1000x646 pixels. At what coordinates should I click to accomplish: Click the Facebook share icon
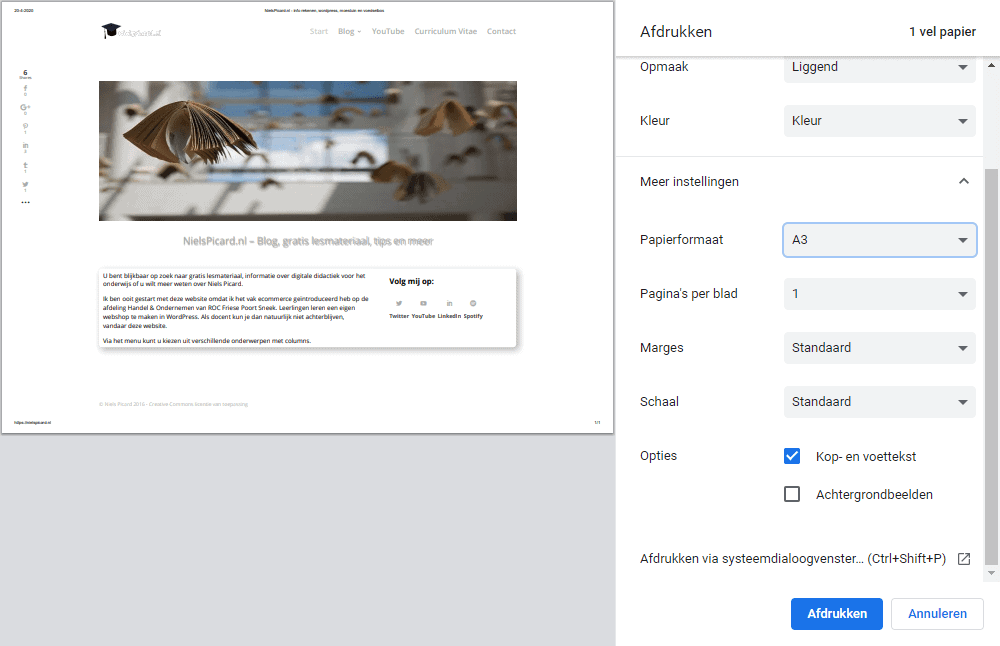click(x=24, y=89)
